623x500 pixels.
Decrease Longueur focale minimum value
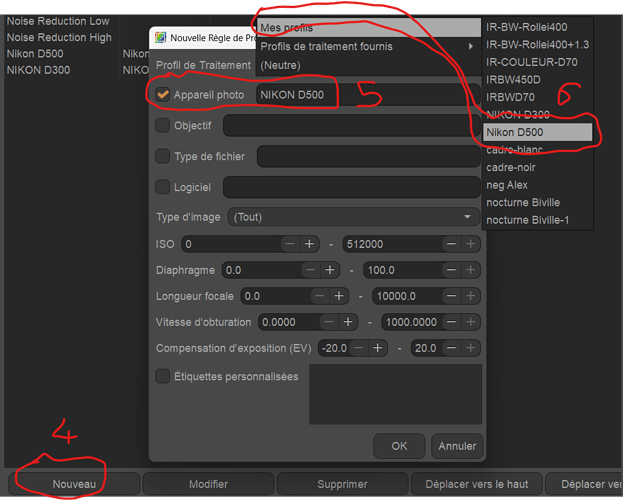319,296
